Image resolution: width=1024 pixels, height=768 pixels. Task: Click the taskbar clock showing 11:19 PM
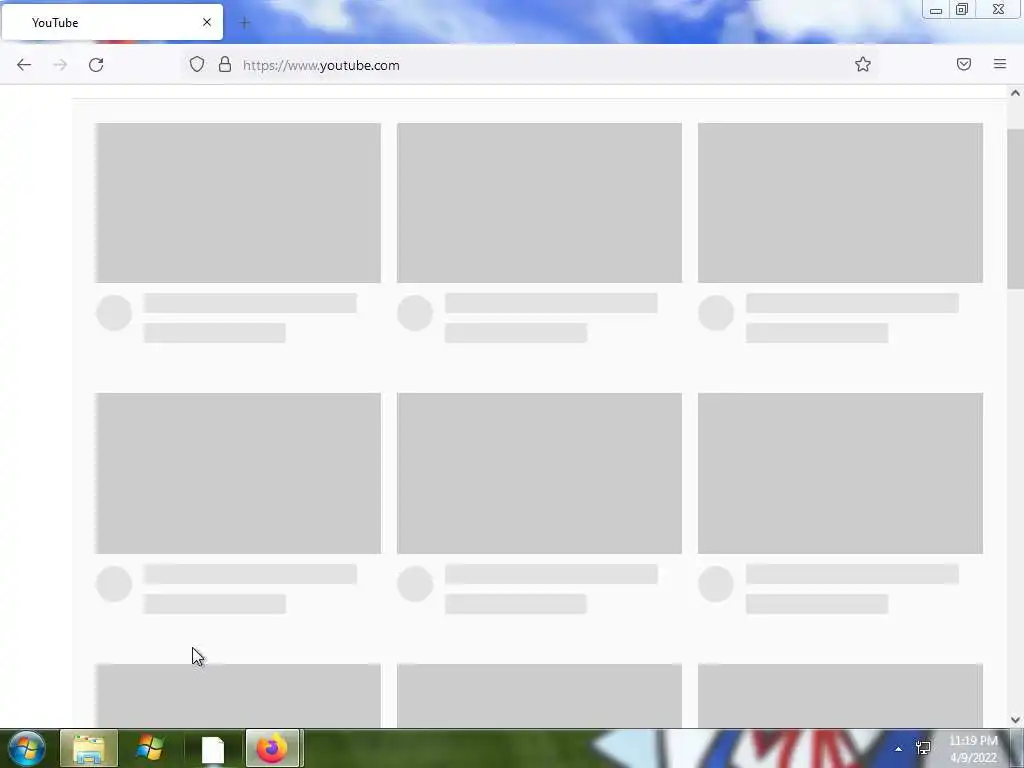click(973, 749)
